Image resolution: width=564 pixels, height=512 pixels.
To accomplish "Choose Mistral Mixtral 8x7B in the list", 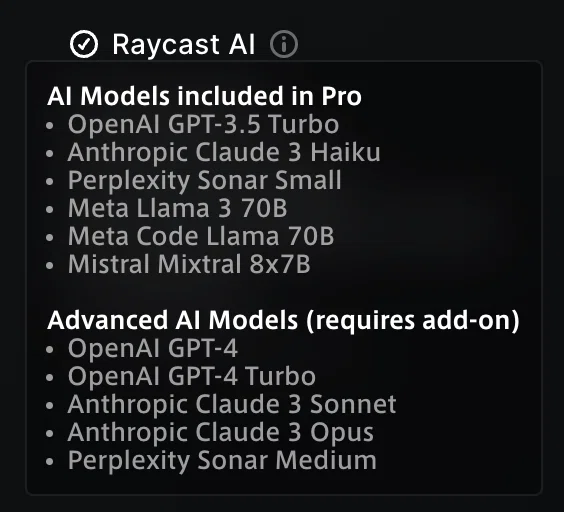I will coord(189,264).
